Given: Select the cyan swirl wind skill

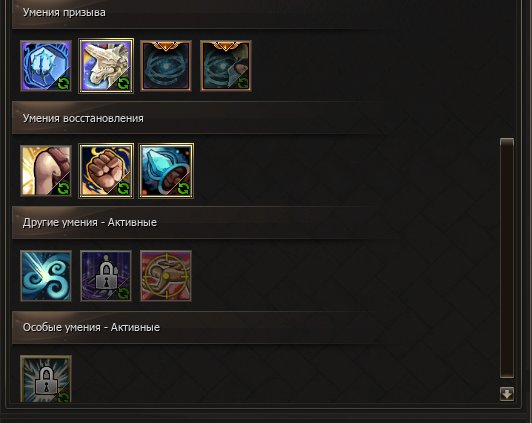Looking at the screenshot, I should [x=46, y=276].
